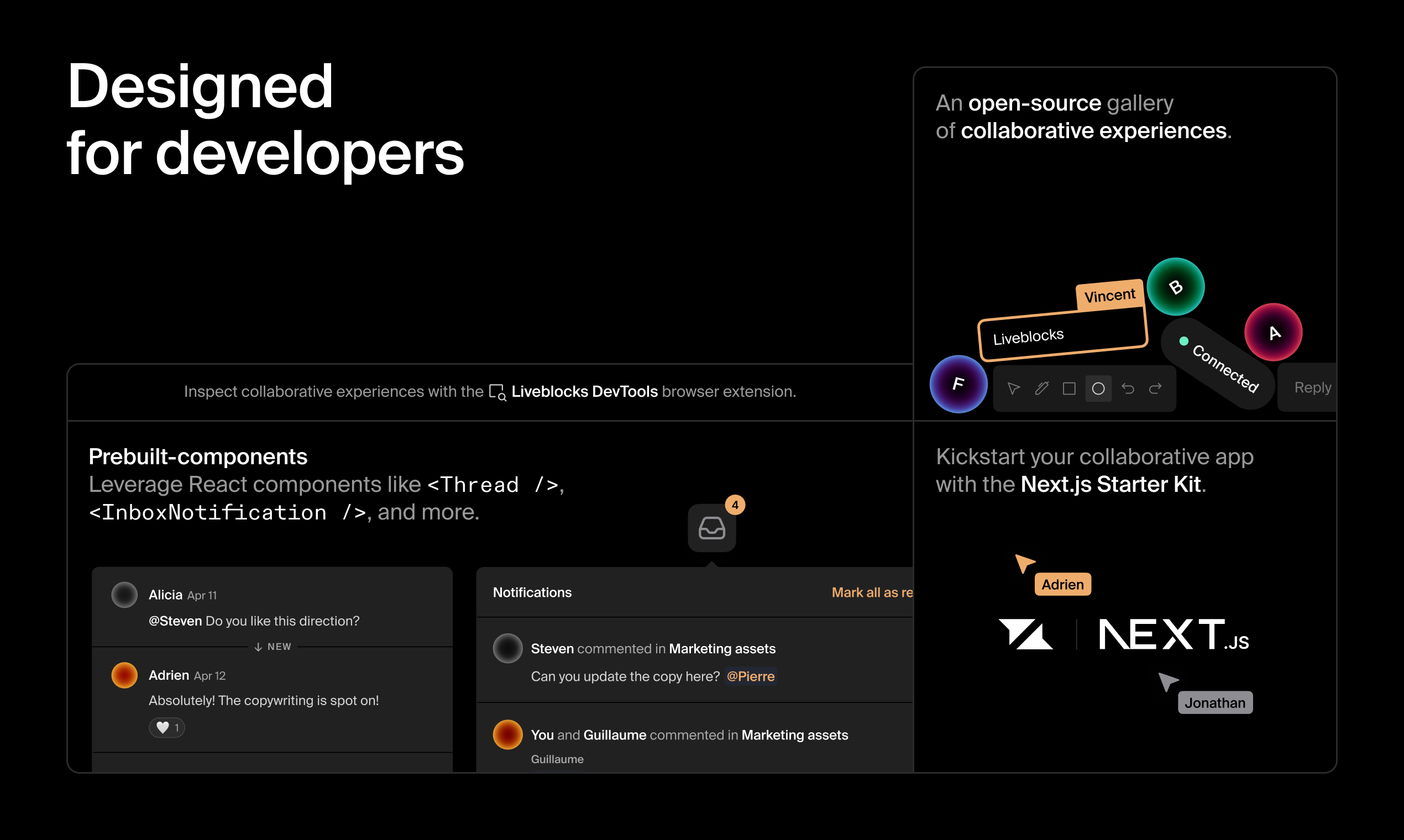
Task: Click the Prebuilt-components heading
Action: tap(198, 456)
